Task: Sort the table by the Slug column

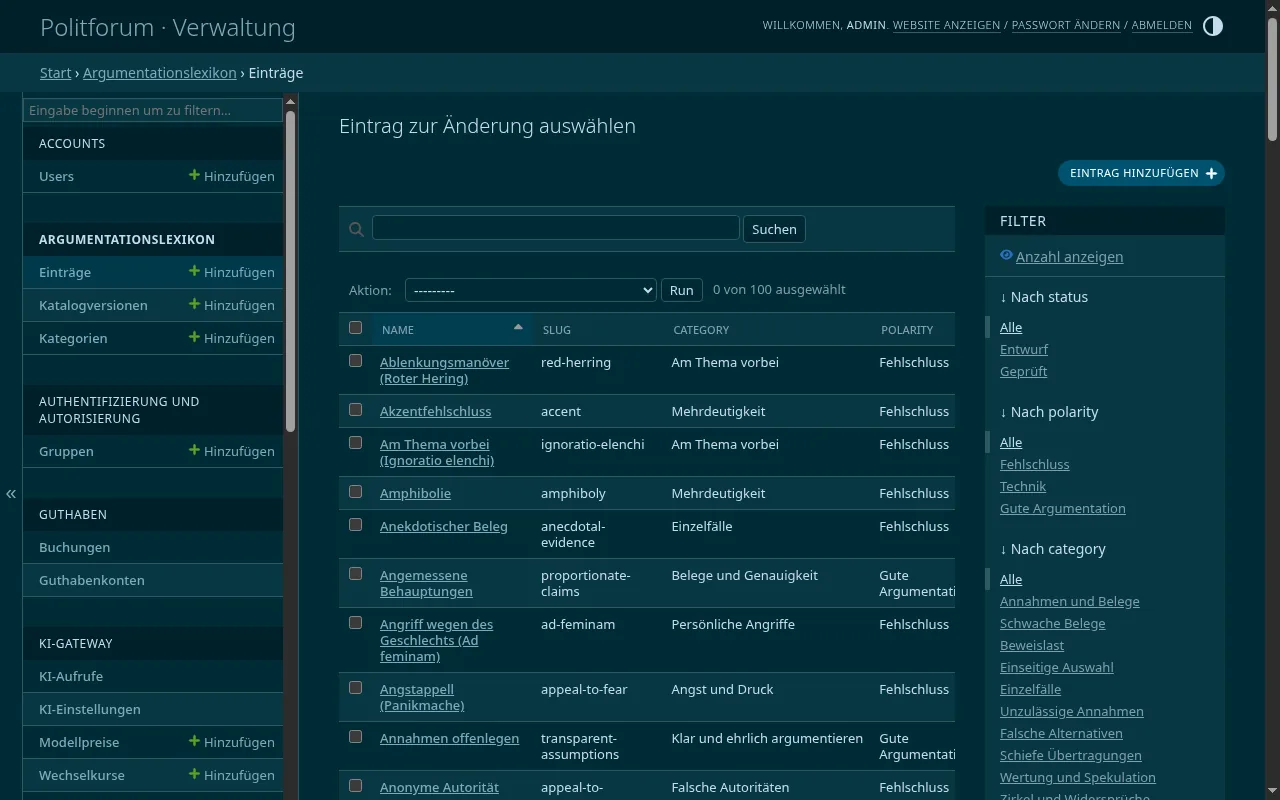Action: pyautogui.click(x=557, y=330)
